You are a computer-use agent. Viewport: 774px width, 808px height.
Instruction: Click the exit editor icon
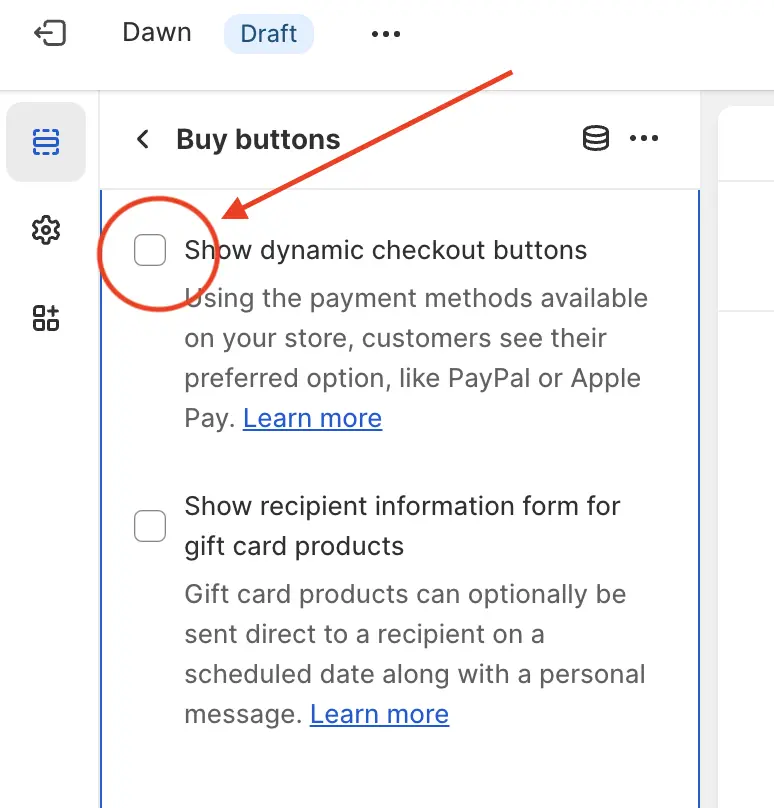click(x=50, y=33)
